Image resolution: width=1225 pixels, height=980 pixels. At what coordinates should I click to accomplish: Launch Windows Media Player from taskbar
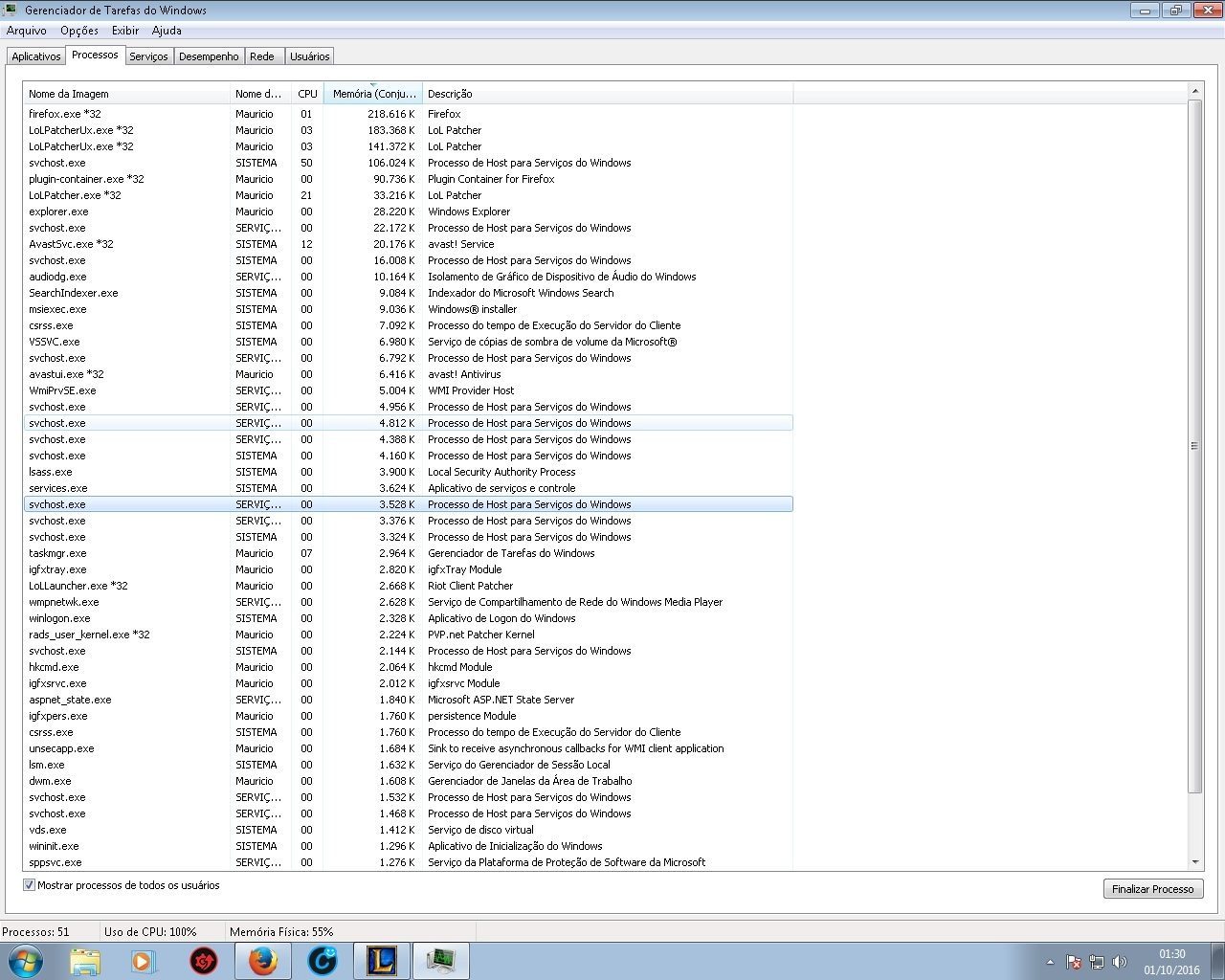click(144, 961)
